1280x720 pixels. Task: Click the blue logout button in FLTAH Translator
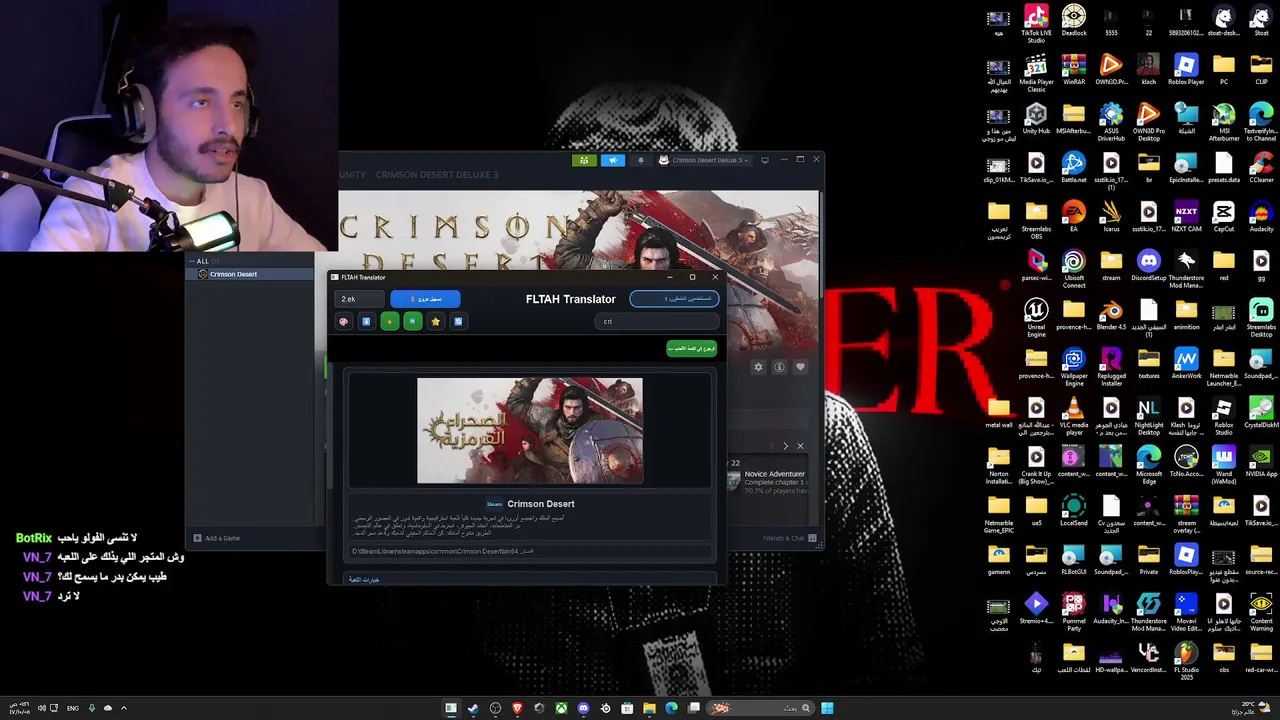(x=425, y=299)
